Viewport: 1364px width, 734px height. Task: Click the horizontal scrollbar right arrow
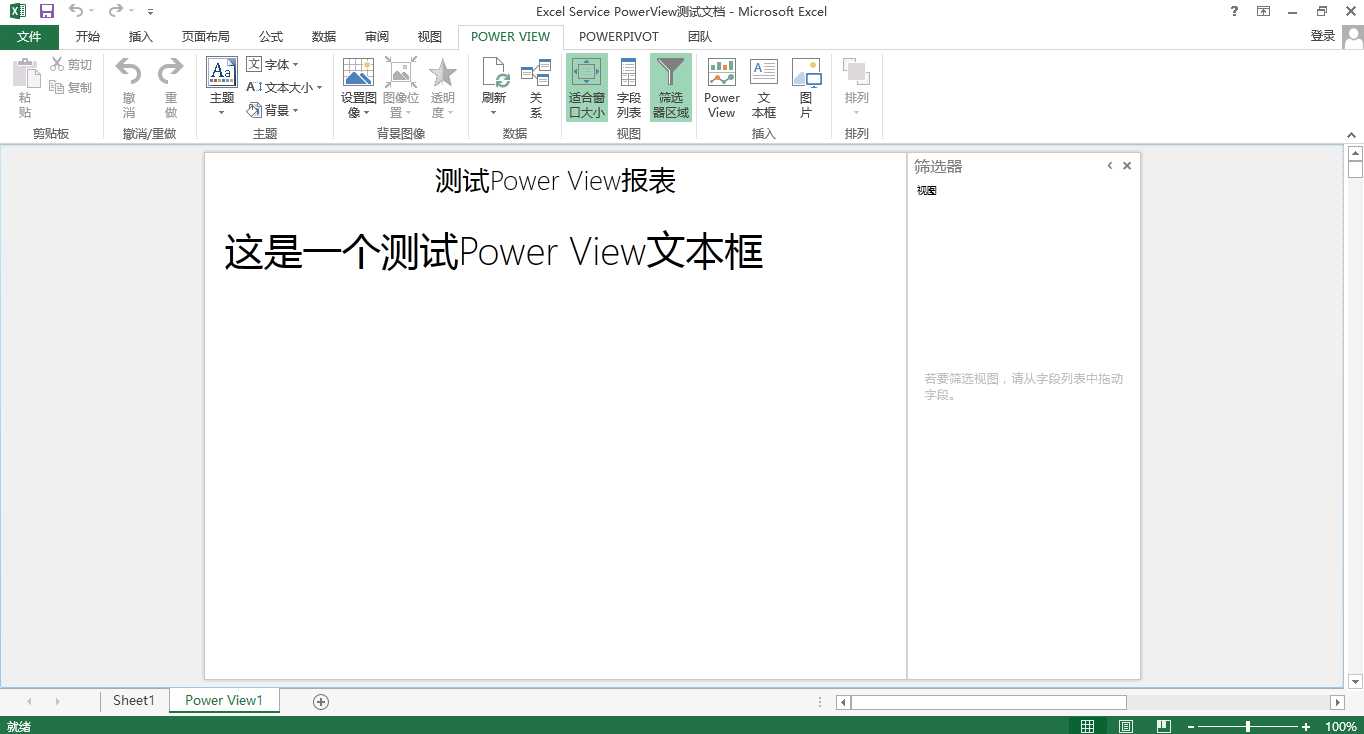pos(1337,703)
